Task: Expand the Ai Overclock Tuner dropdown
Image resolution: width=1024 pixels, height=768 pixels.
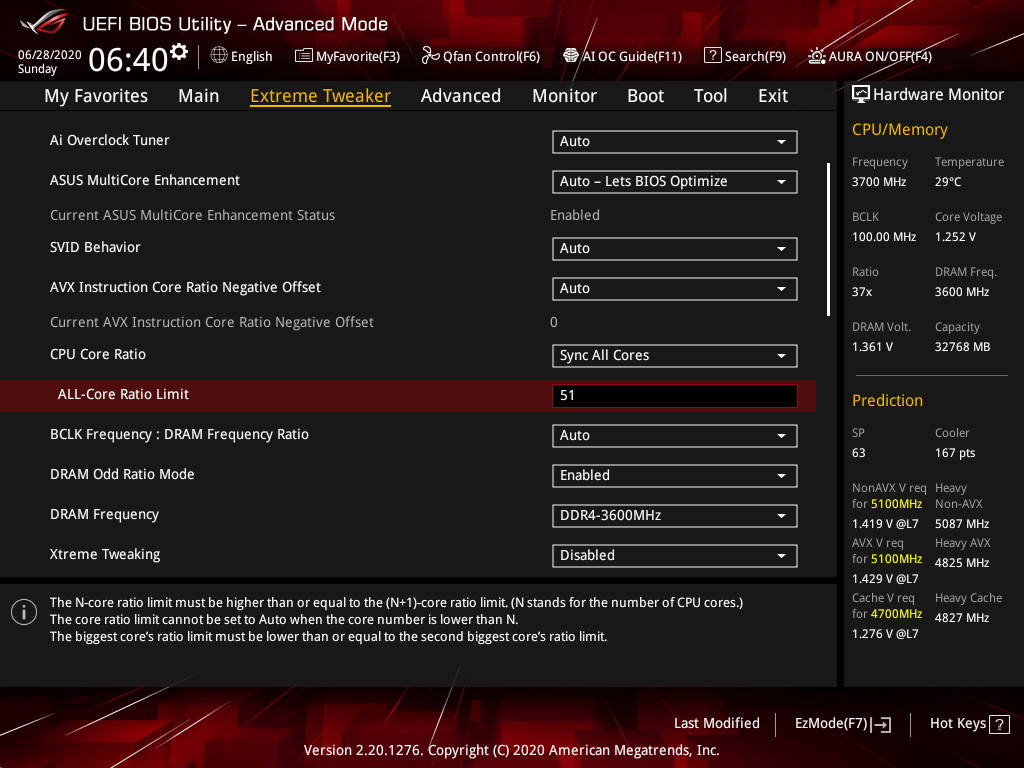Action: (674, 141)
